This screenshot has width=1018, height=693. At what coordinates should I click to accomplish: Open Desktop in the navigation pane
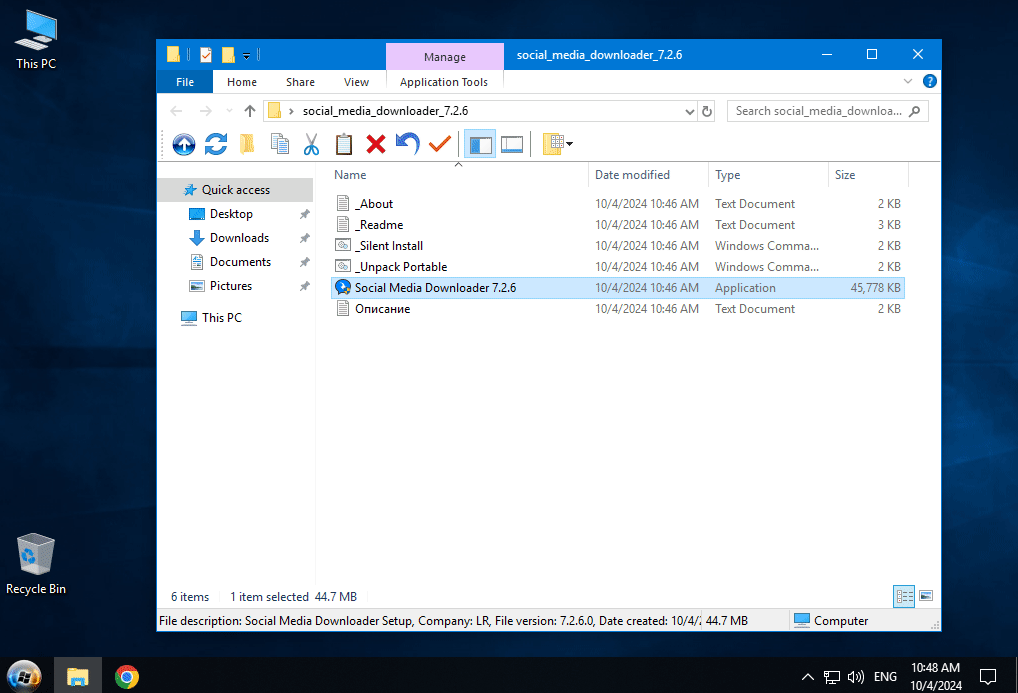point(231,214)
